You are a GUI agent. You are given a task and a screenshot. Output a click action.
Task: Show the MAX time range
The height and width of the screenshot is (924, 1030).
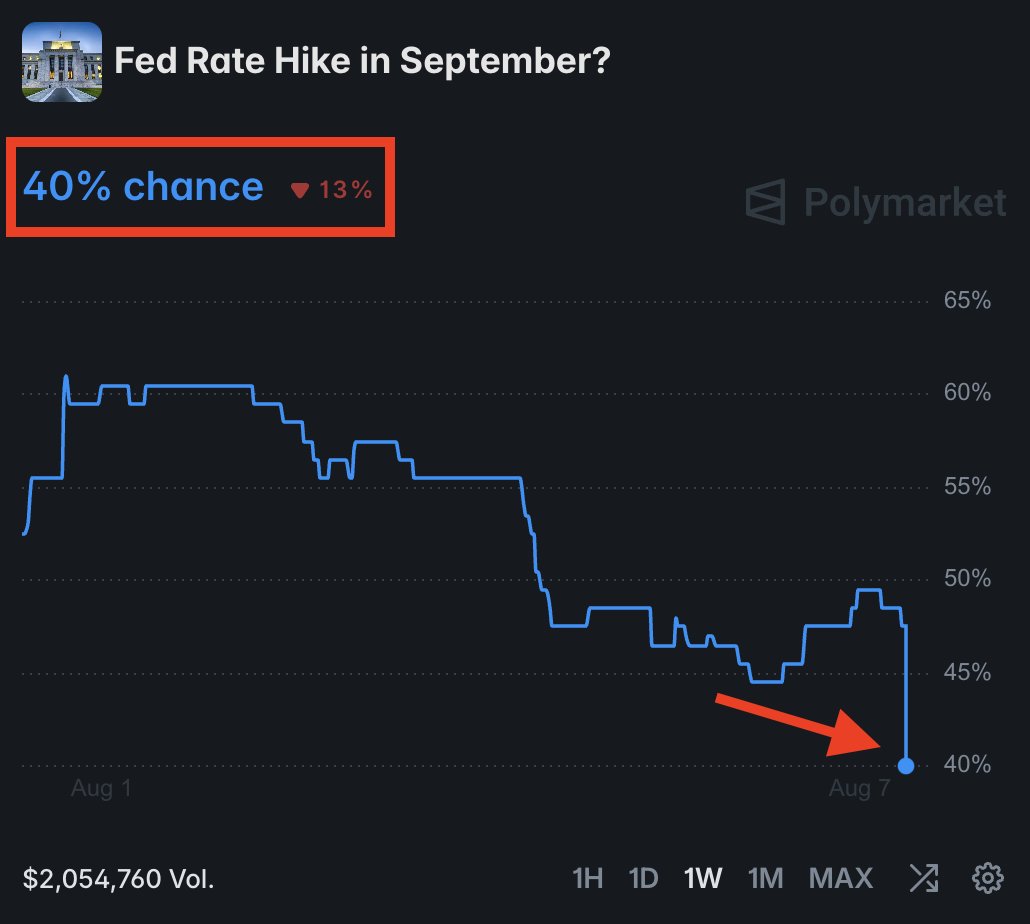[841, 878]
